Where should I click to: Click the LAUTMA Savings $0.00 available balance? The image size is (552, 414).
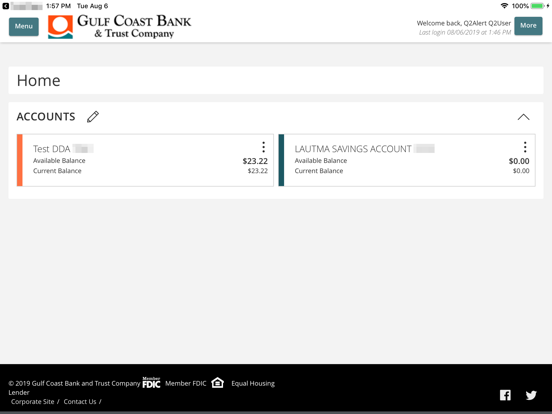click(519, 161)
